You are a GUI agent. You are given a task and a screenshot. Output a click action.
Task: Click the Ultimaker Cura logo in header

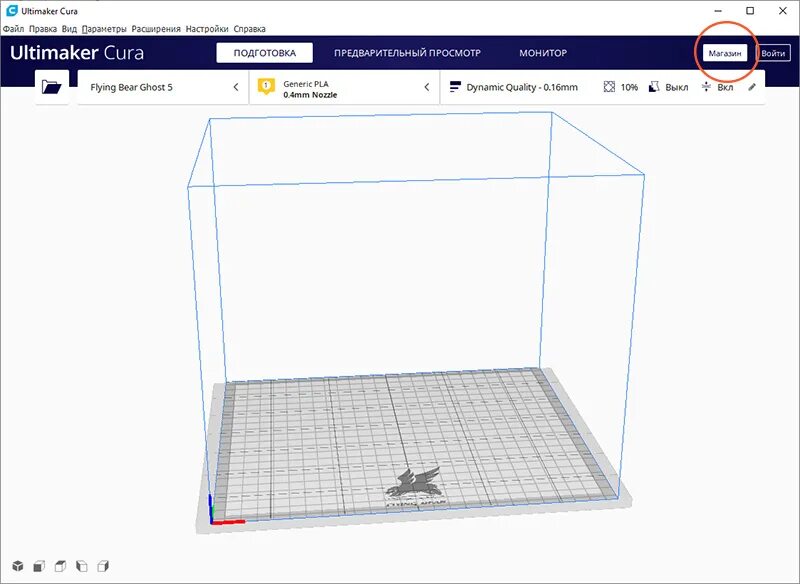click(x=77, y=53)
